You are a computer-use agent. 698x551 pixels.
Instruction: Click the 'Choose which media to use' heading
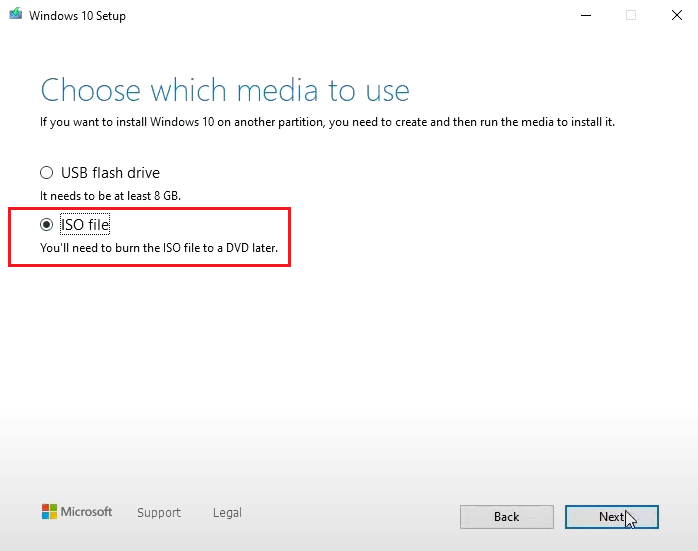225,90
